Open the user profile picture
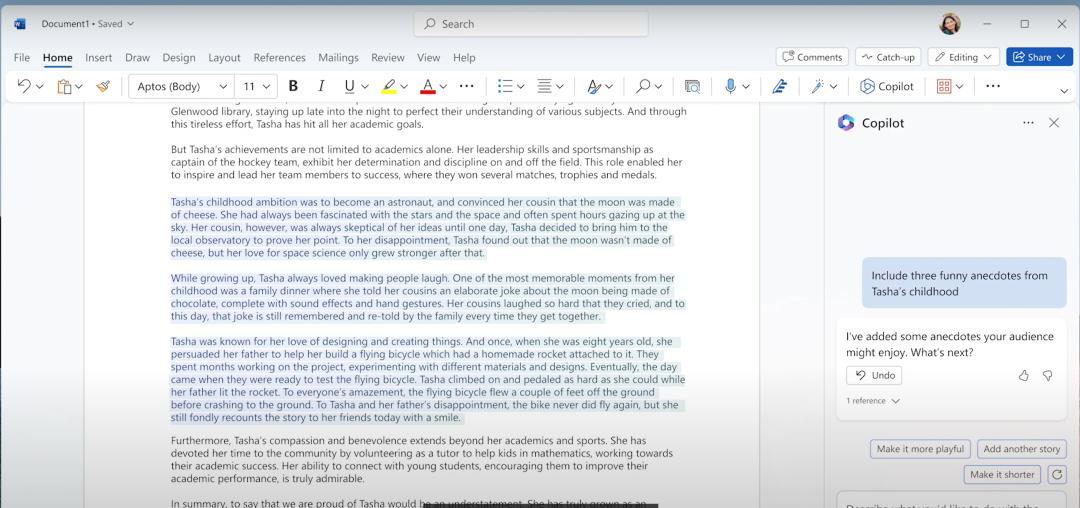 tap(950, 24)
